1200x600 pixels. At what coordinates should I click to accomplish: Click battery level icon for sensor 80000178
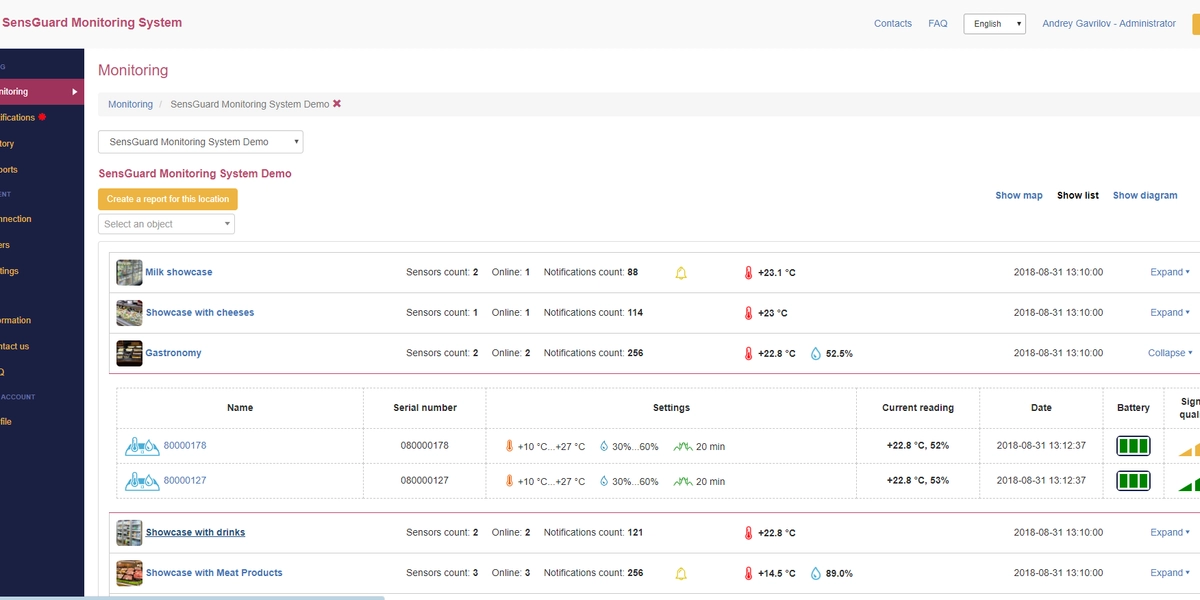(x=1133, y=446)
